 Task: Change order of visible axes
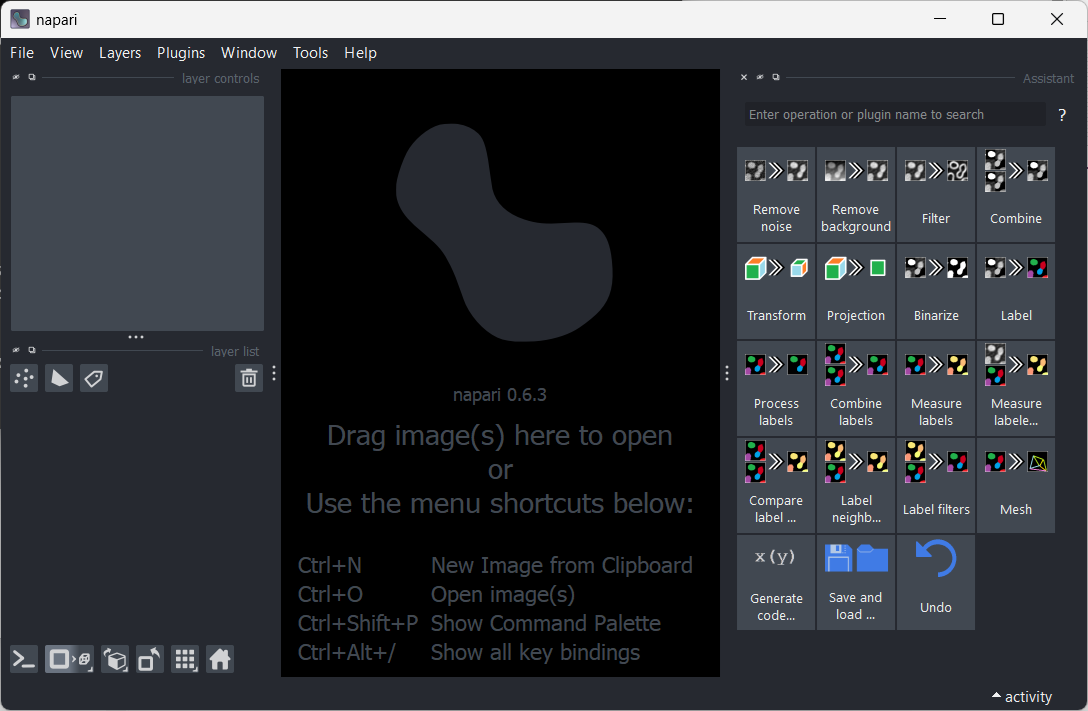[115, 659]
